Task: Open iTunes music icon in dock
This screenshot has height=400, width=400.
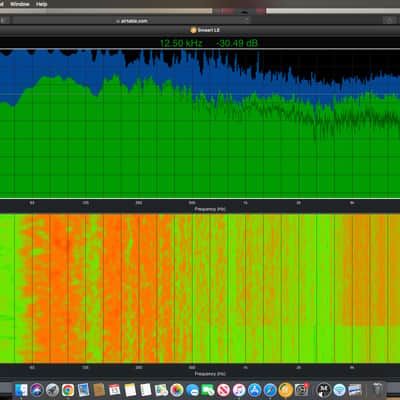Action: pyautogui.click(x=239, y=390)
